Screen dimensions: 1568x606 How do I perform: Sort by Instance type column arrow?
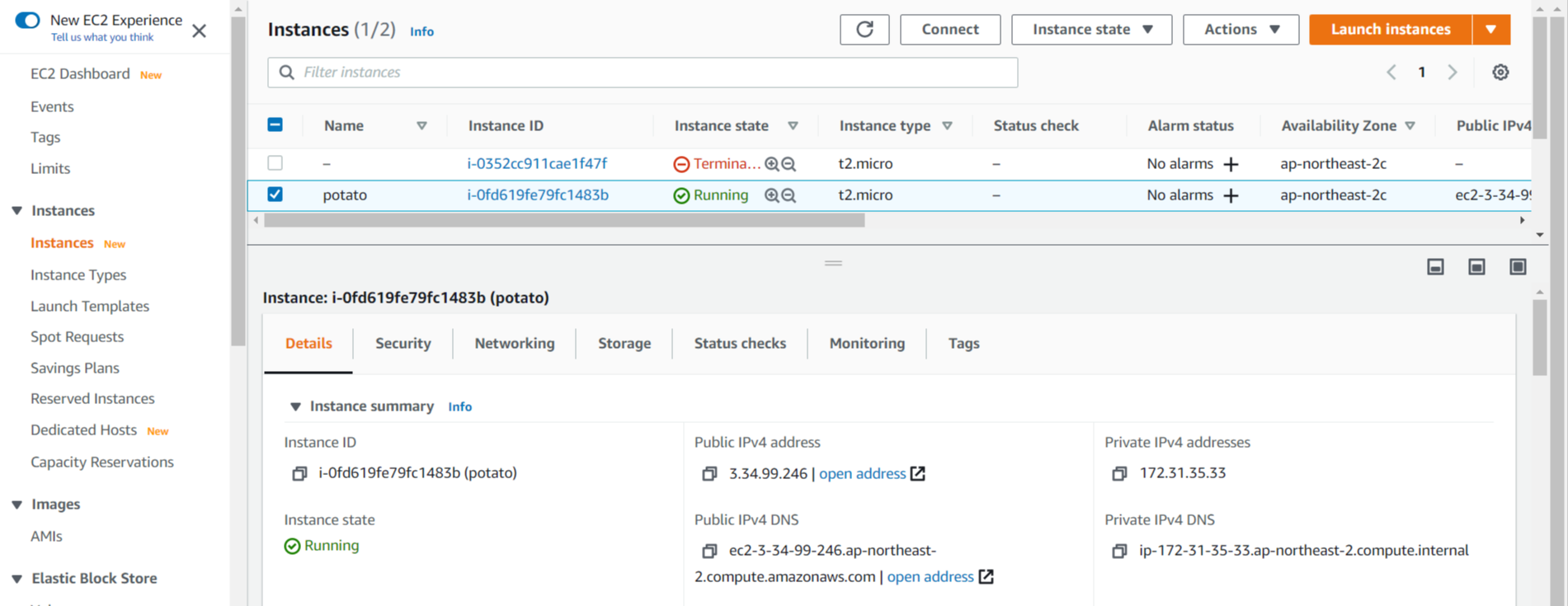[947, 126]
